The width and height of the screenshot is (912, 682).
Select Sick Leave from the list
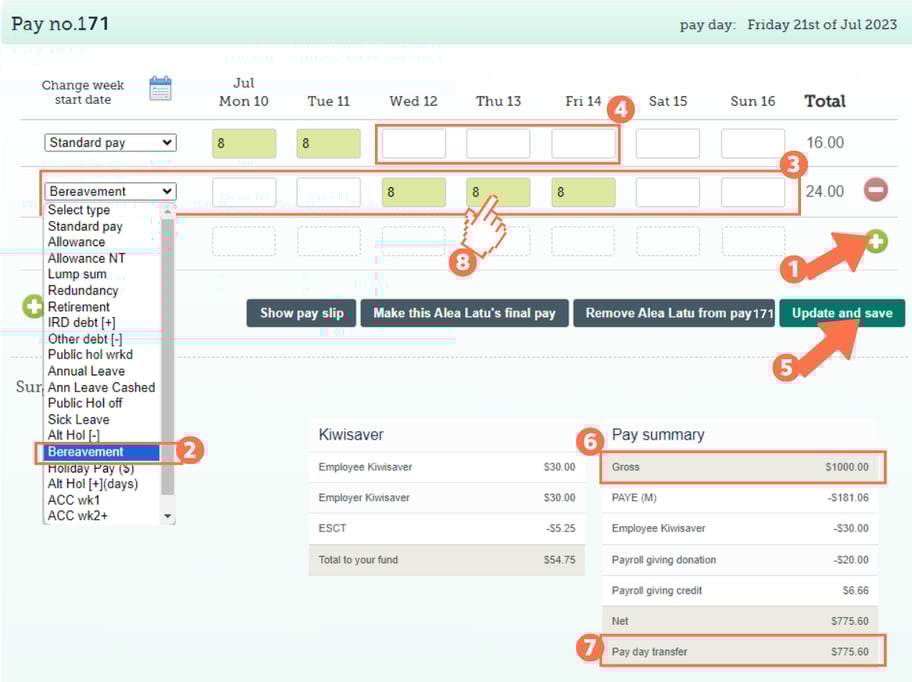click(79, 420)
